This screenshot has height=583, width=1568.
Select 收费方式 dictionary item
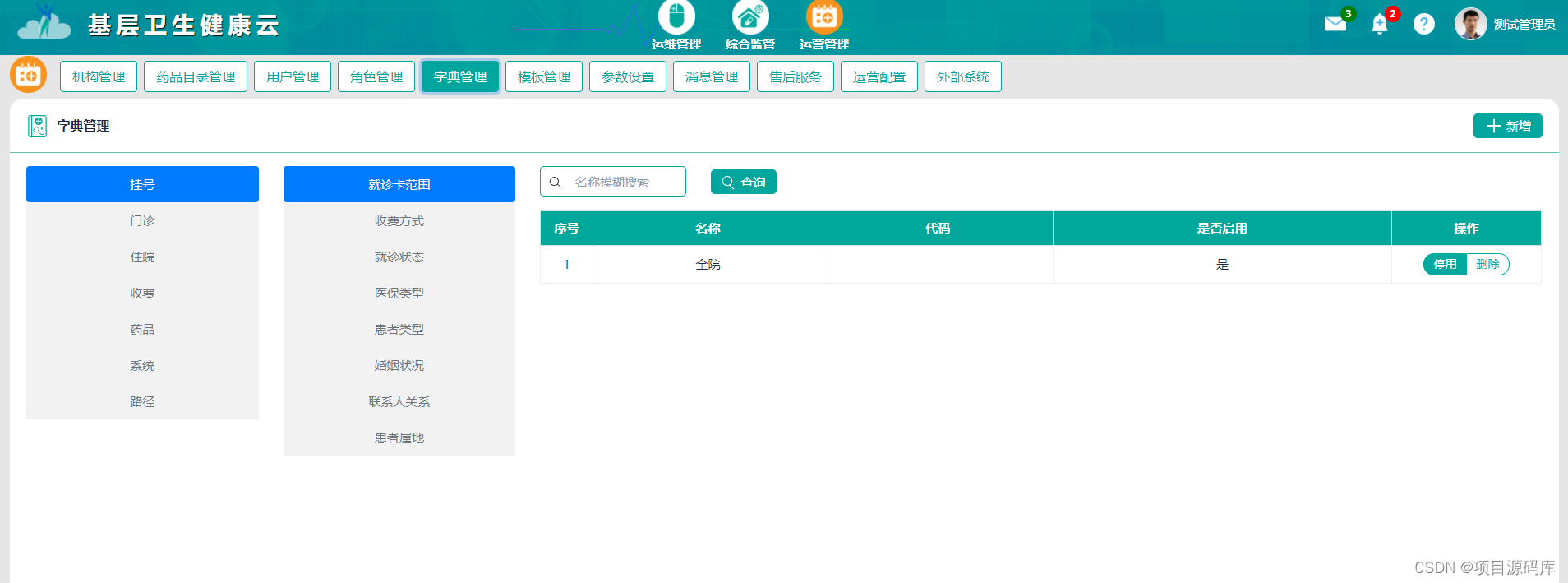tap(399, 220)
